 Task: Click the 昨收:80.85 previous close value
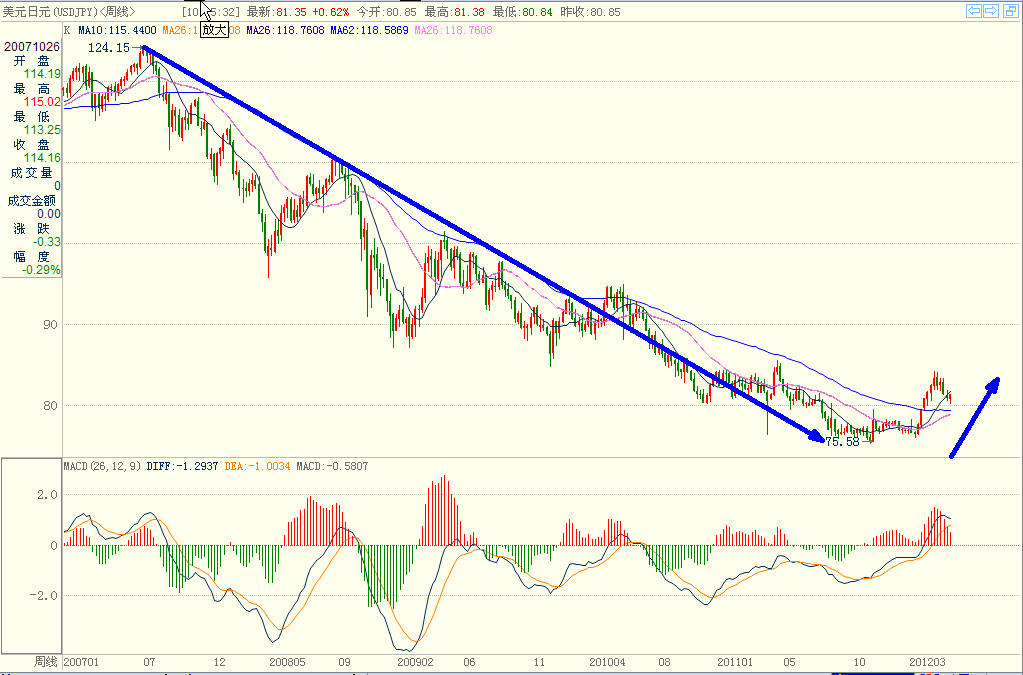coord(590,12)
